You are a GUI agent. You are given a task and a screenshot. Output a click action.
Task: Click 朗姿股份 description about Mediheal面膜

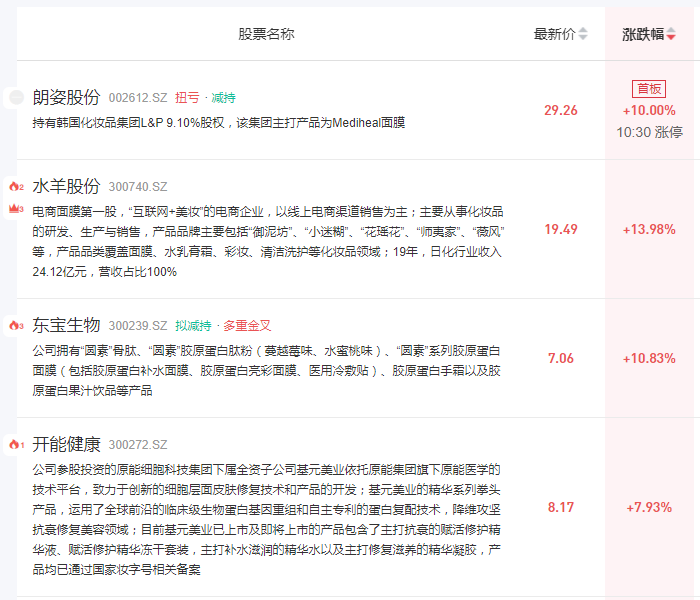(x=219, y=123)
